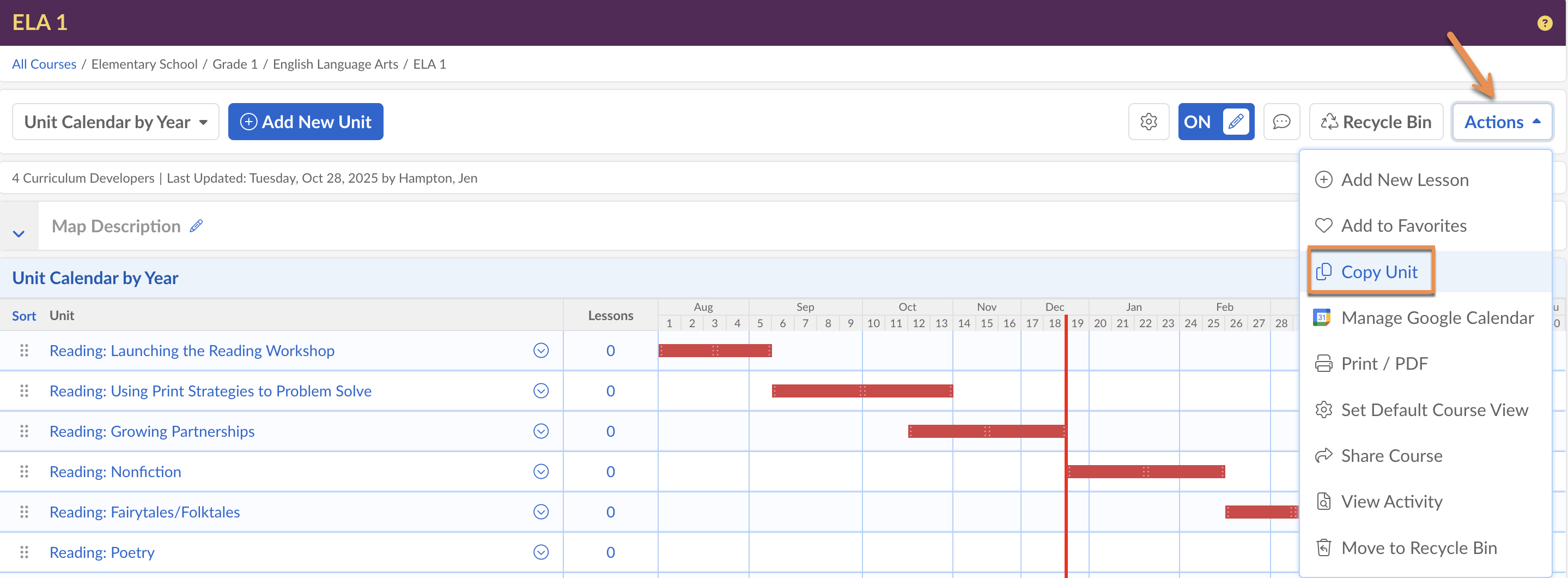Toggle the ON edit mode switch

(1215, 122)
